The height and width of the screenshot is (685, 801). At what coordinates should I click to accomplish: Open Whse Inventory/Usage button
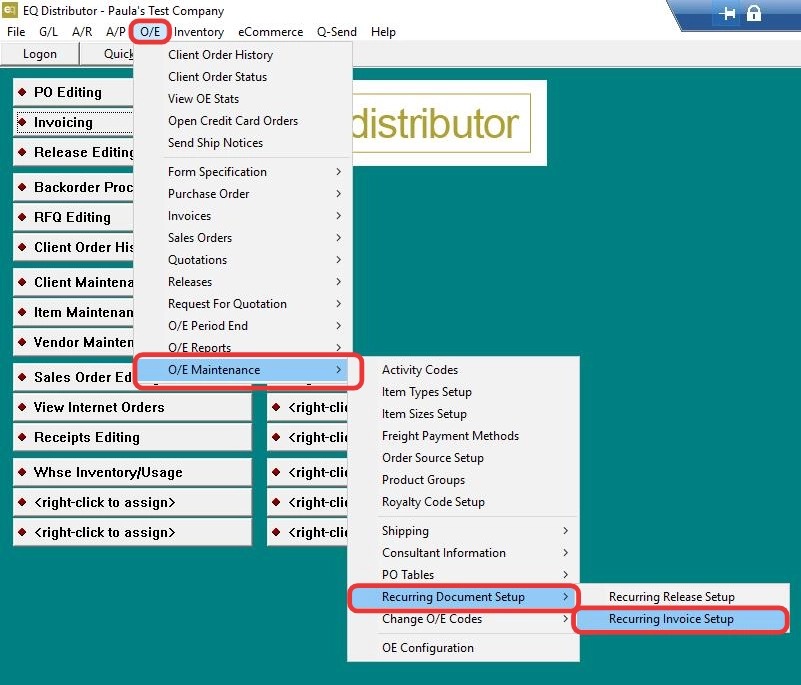132,472
